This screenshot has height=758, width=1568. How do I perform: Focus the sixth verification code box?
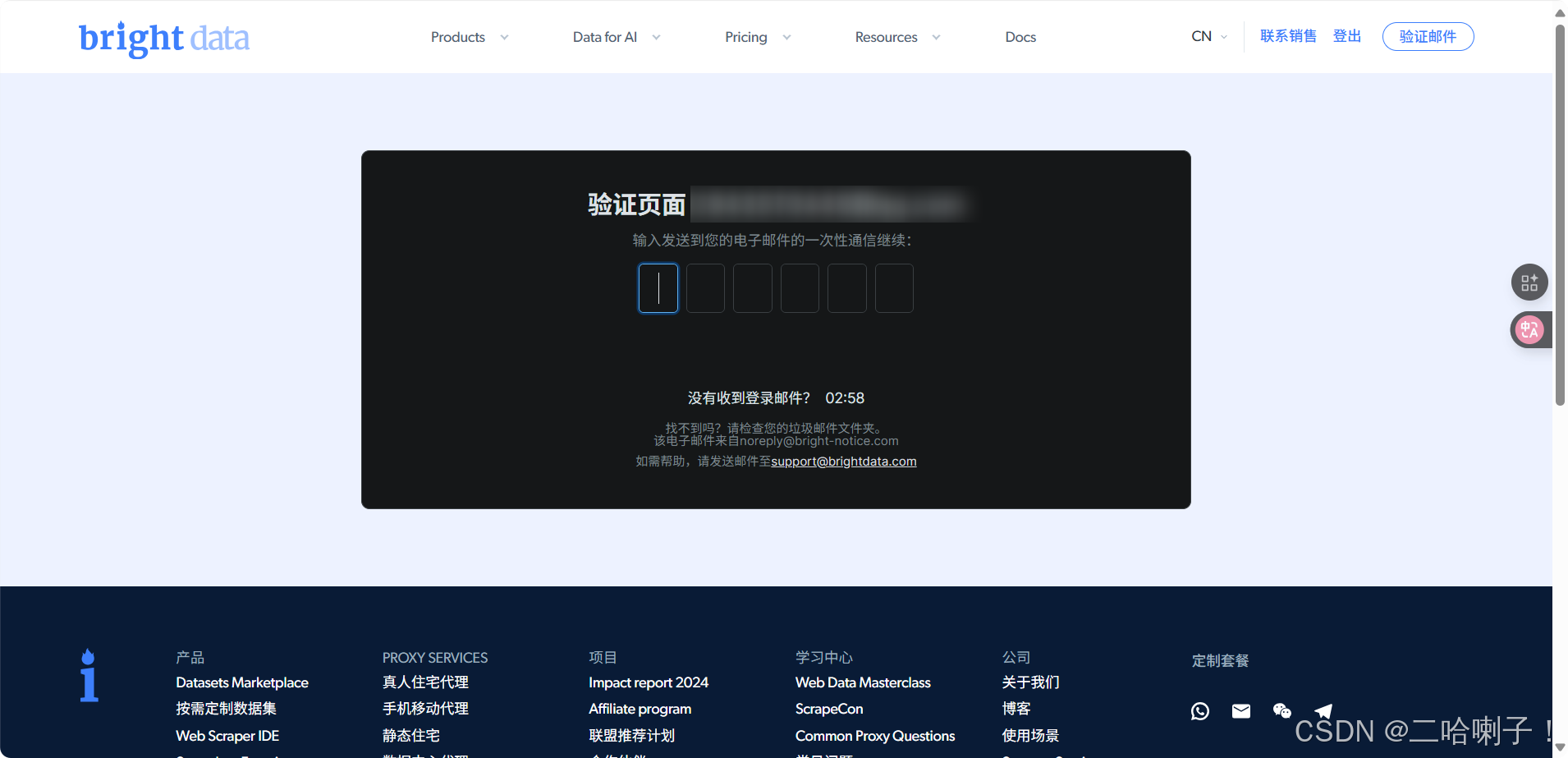894,288
